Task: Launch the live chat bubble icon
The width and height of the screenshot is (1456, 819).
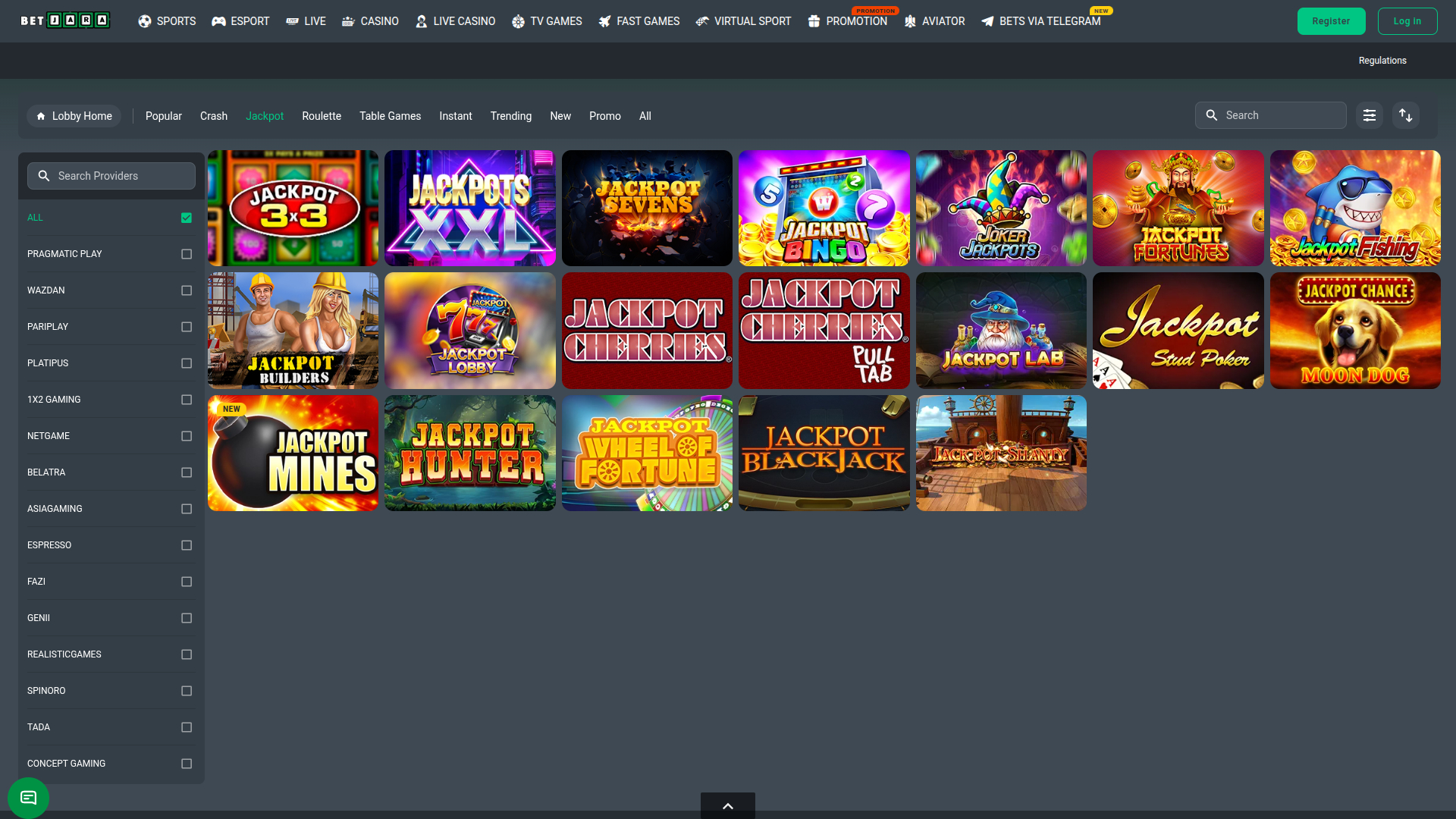Action: click(x=28, y=797)
